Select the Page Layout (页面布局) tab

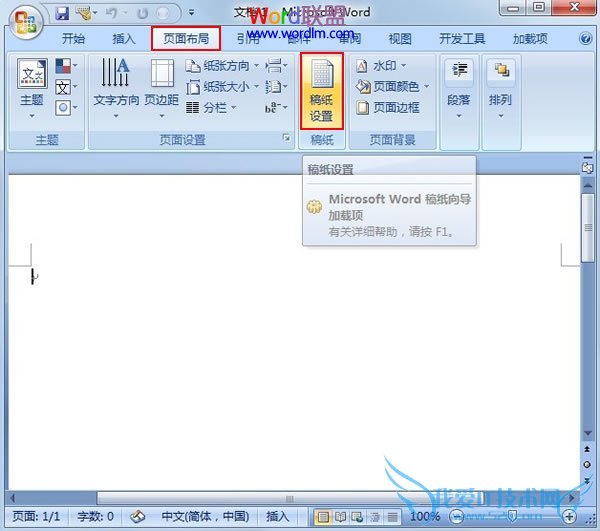pyautogui.click(x=186, y=39)
